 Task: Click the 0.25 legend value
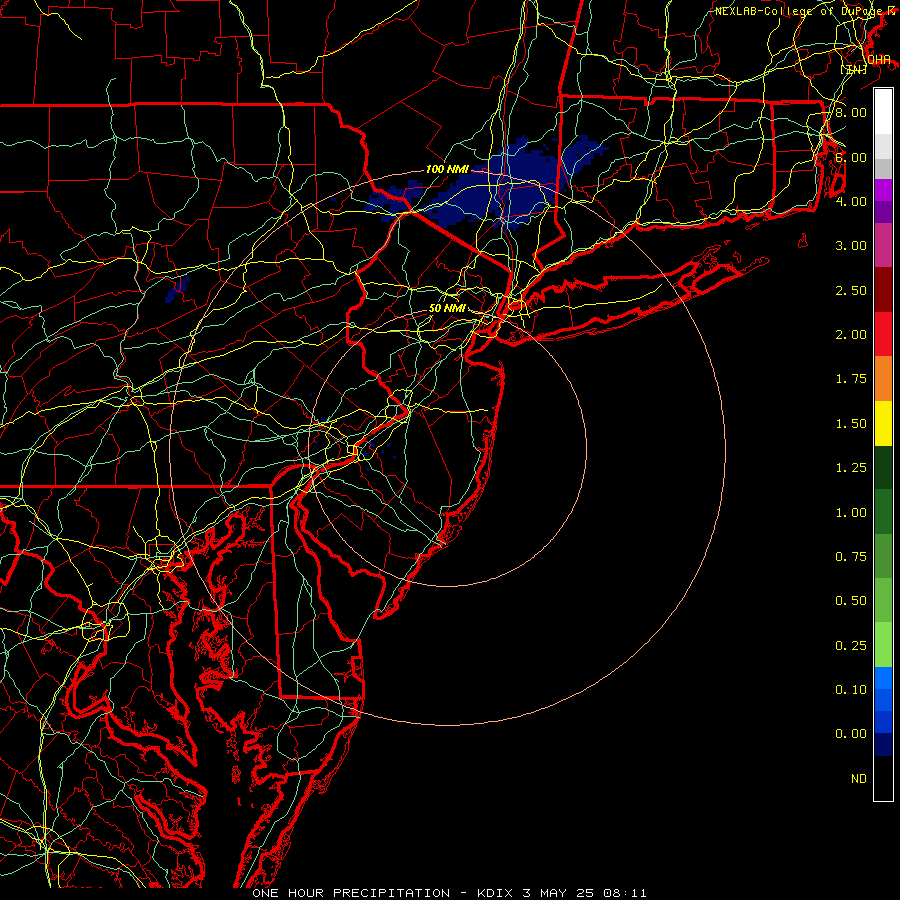pos(851,646)
